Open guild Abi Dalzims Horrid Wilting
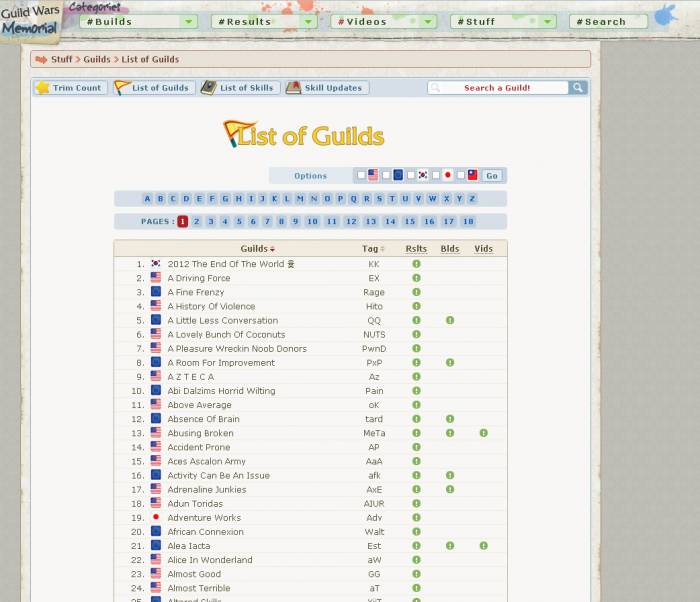 (x=221, y=391)
